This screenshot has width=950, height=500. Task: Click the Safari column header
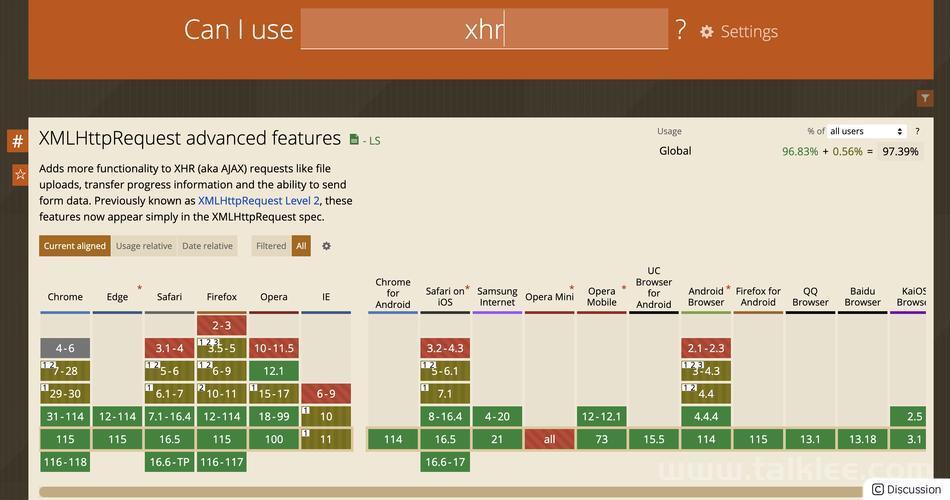(169, 297)
